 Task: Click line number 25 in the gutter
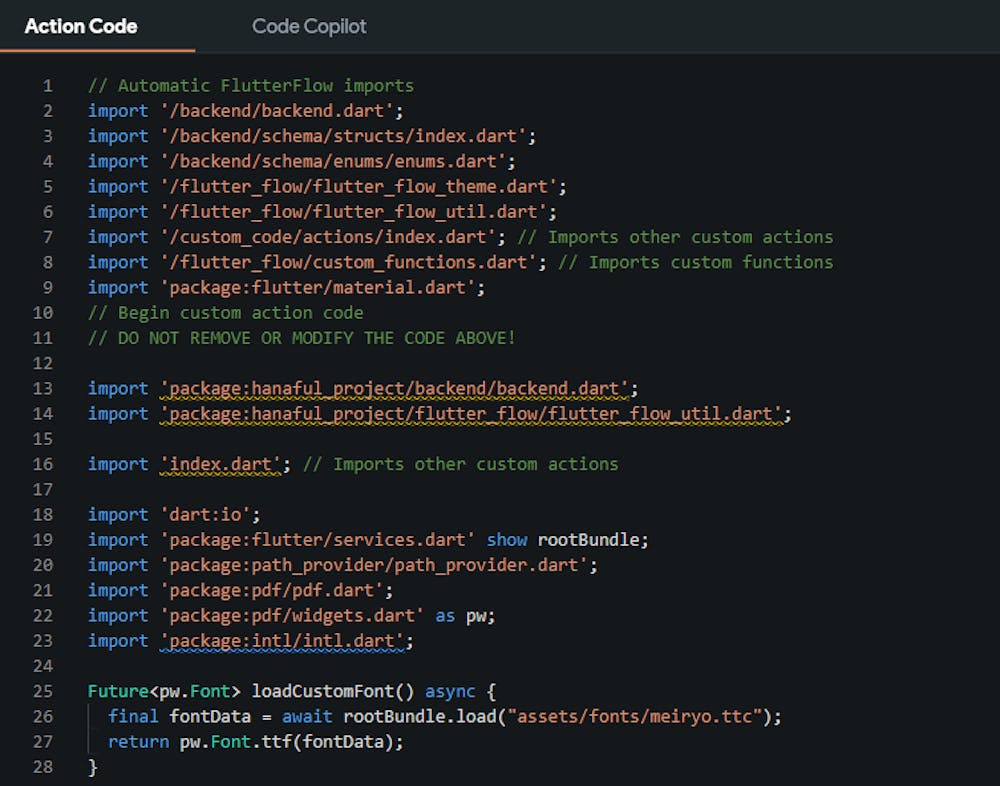pos(43,691)
